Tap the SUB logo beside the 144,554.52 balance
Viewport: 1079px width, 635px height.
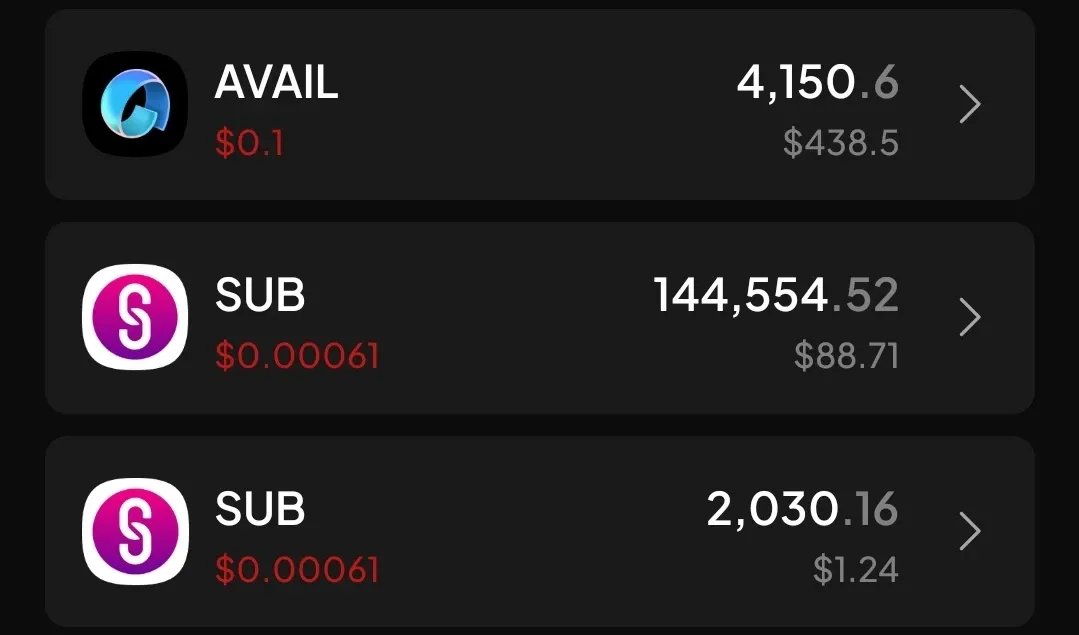pos(135,317)
